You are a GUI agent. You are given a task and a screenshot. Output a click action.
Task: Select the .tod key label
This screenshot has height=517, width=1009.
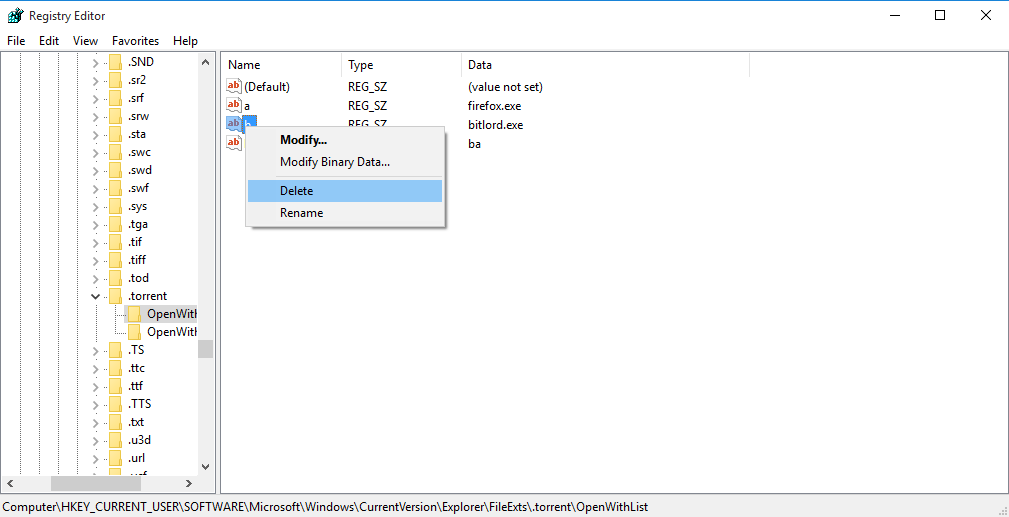click(138, 279)
